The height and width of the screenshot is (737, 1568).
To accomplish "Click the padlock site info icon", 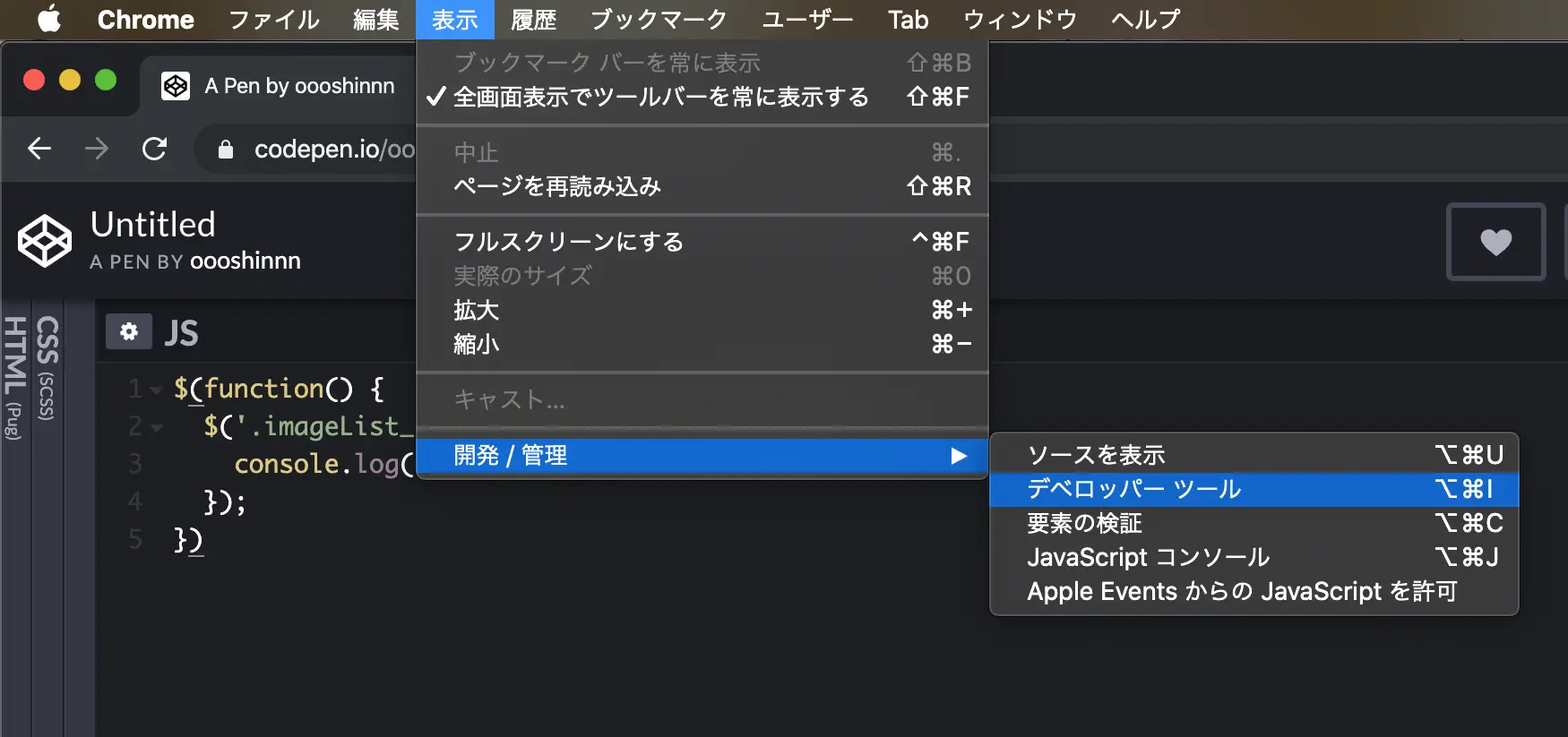I will 226,150.
